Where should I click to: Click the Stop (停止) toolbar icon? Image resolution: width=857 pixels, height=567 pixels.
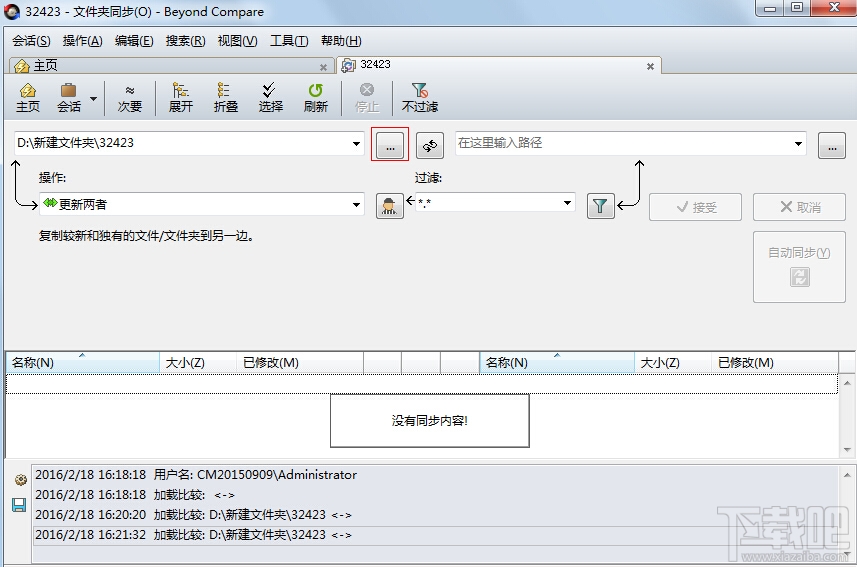tap(367, 98)
